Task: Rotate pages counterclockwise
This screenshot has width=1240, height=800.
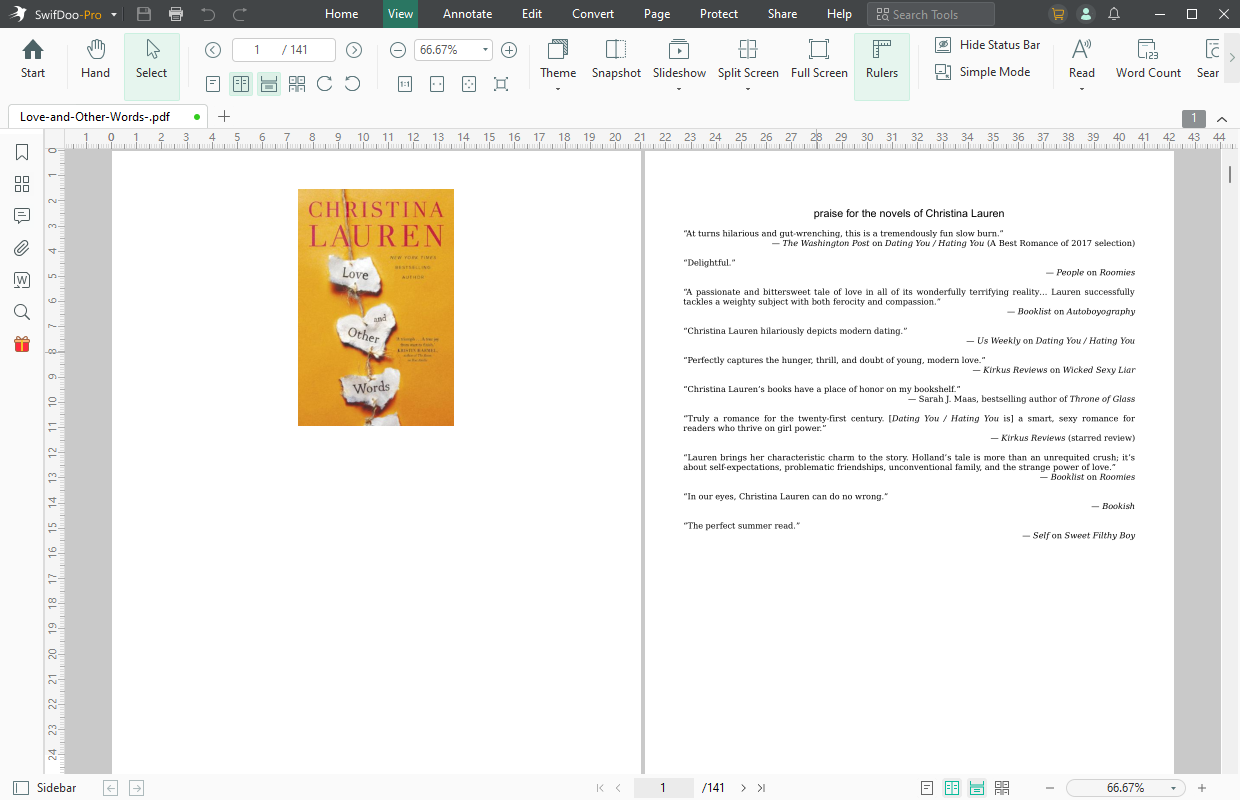Action: (x=352, y=84)
